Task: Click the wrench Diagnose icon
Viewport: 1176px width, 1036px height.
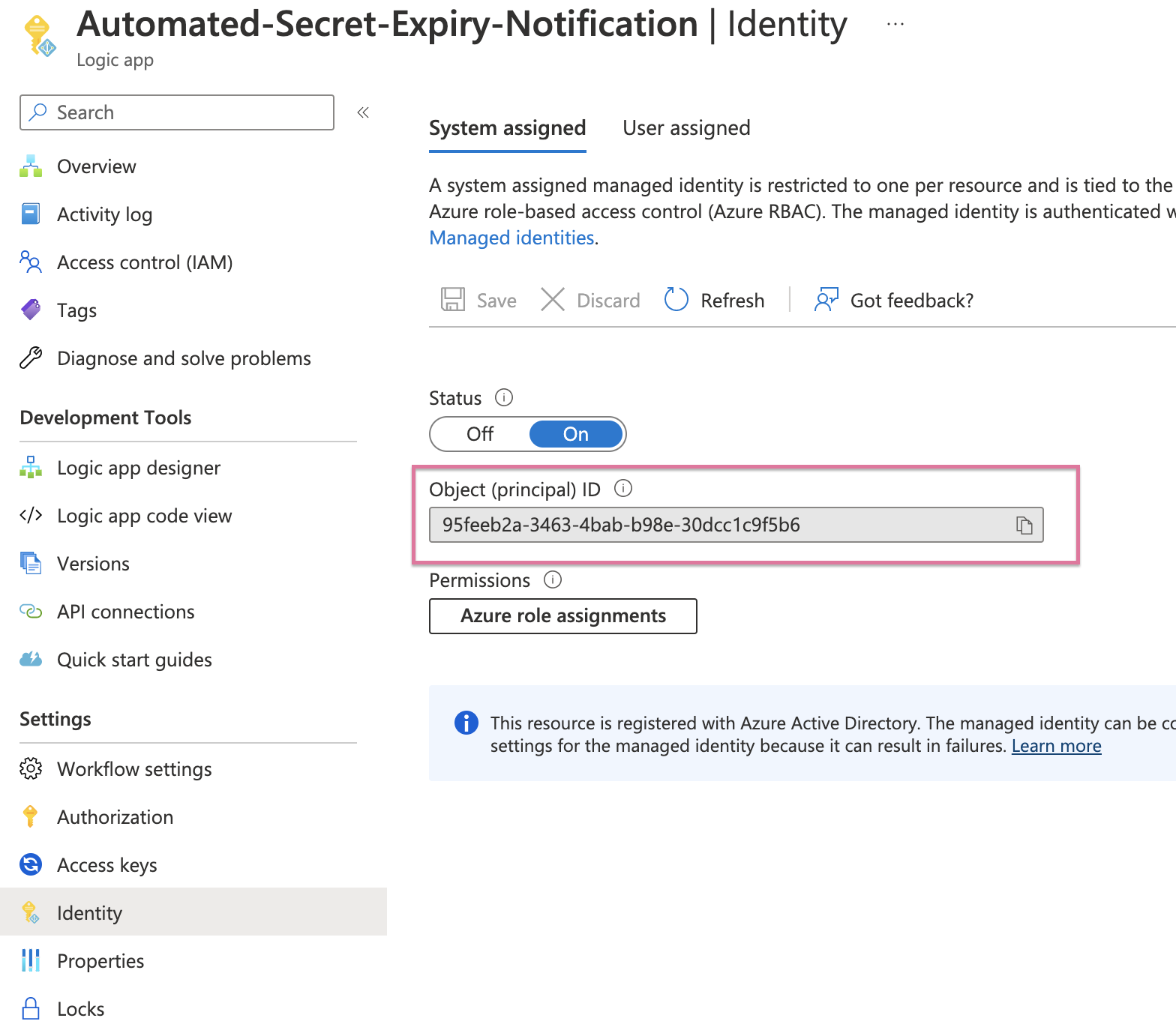Action: (x=31, y=358)
